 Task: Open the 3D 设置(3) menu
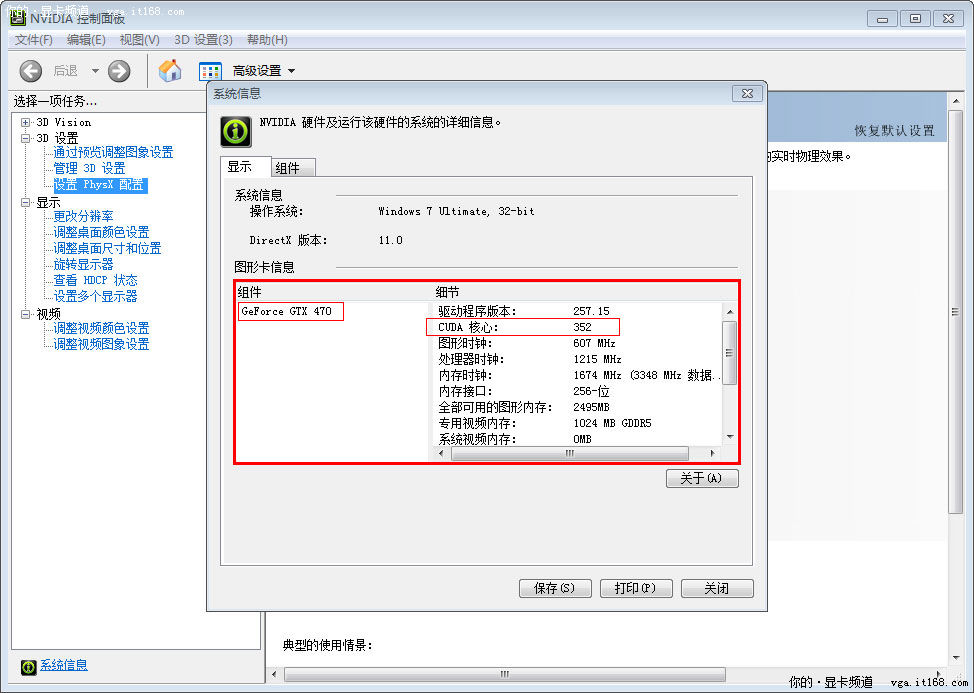(203, 40)
